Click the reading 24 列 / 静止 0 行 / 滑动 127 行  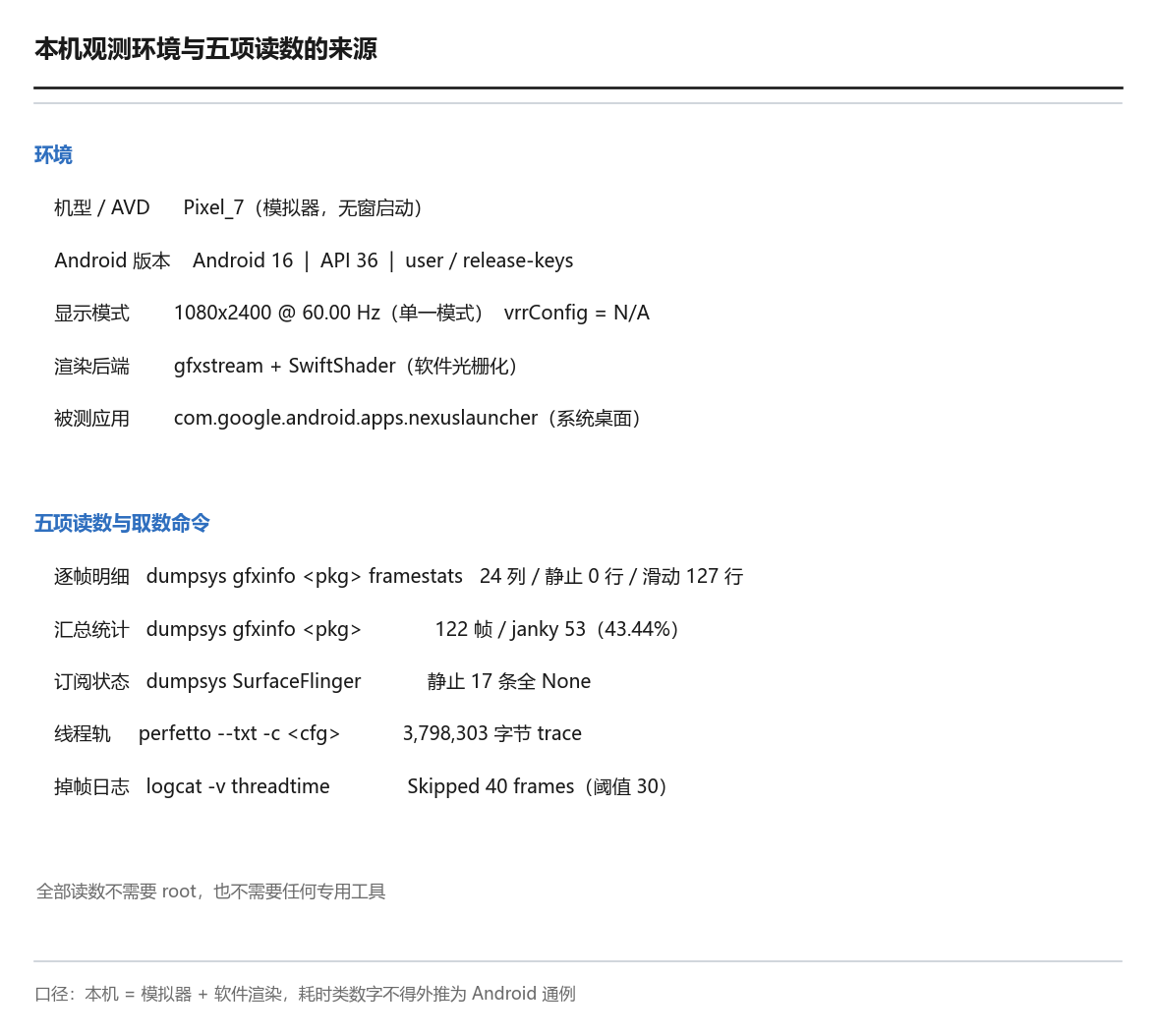click(x=611, y=577)
